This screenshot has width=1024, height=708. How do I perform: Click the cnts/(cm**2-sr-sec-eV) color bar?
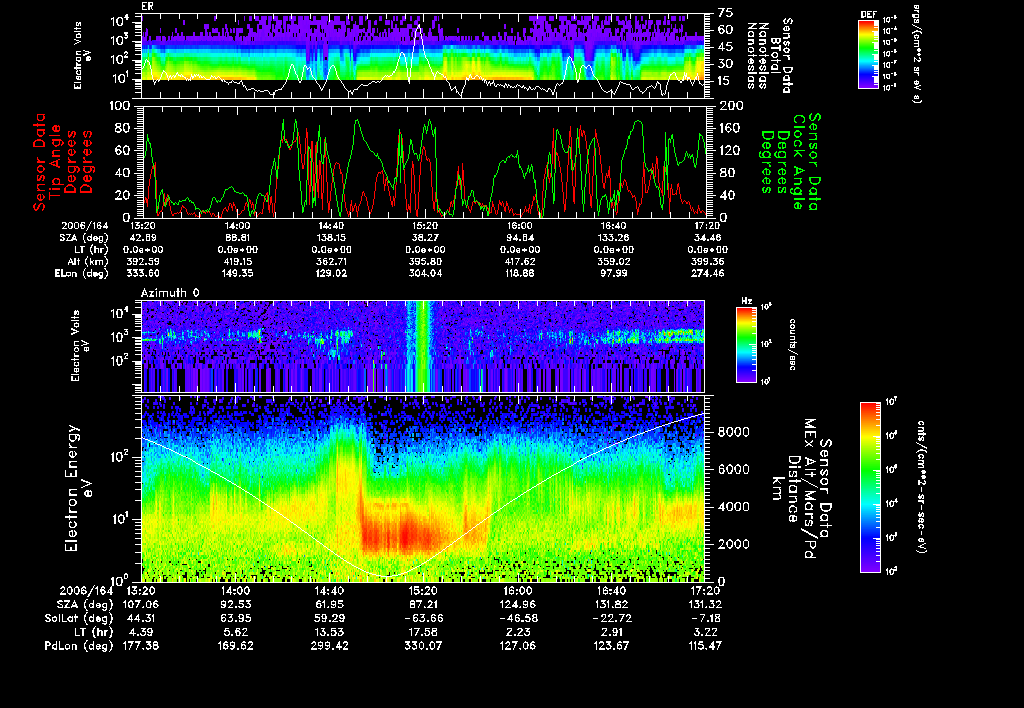(869, 487)
